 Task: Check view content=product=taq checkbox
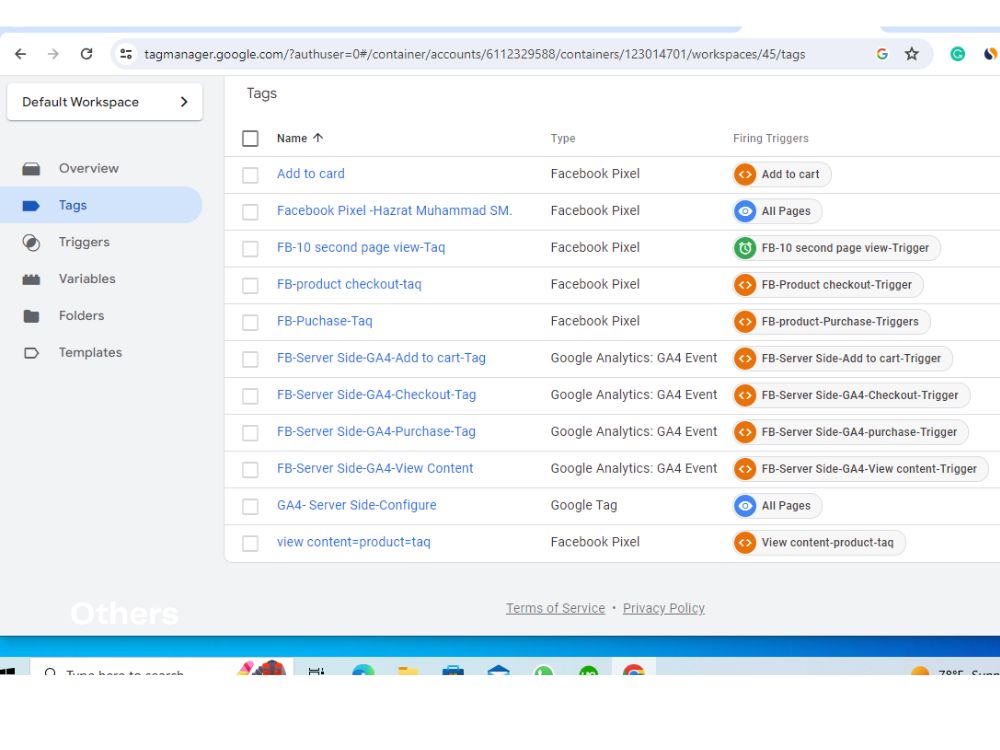(x=250, y=543)
